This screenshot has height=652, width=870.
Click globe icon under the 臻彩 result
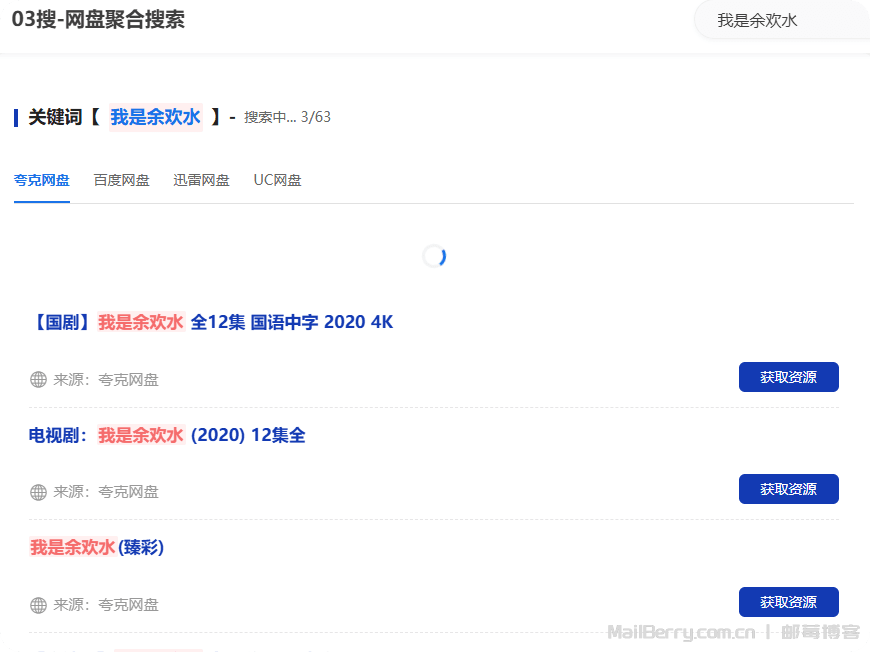[38, 605]
